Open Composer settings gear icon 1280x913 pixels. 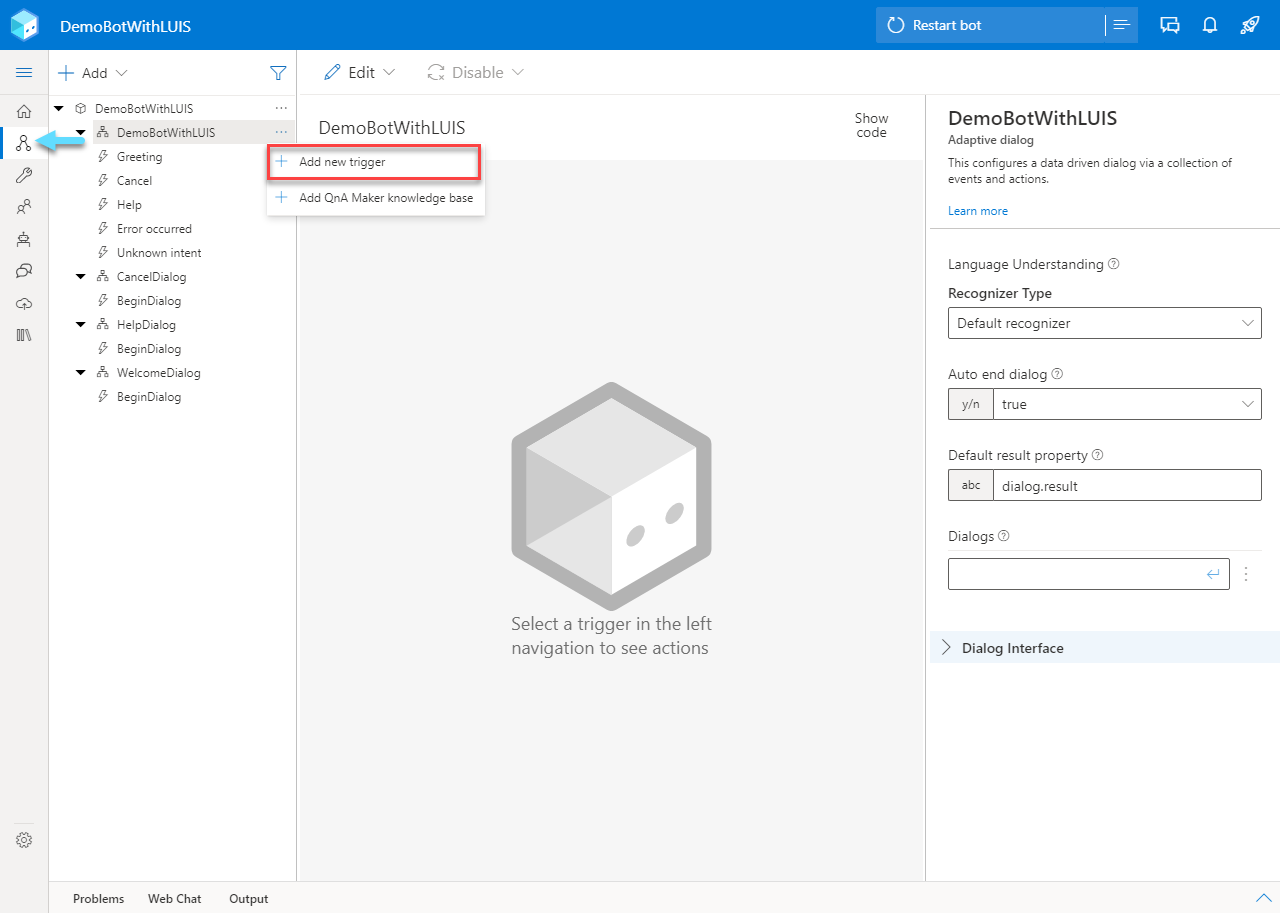24,840
